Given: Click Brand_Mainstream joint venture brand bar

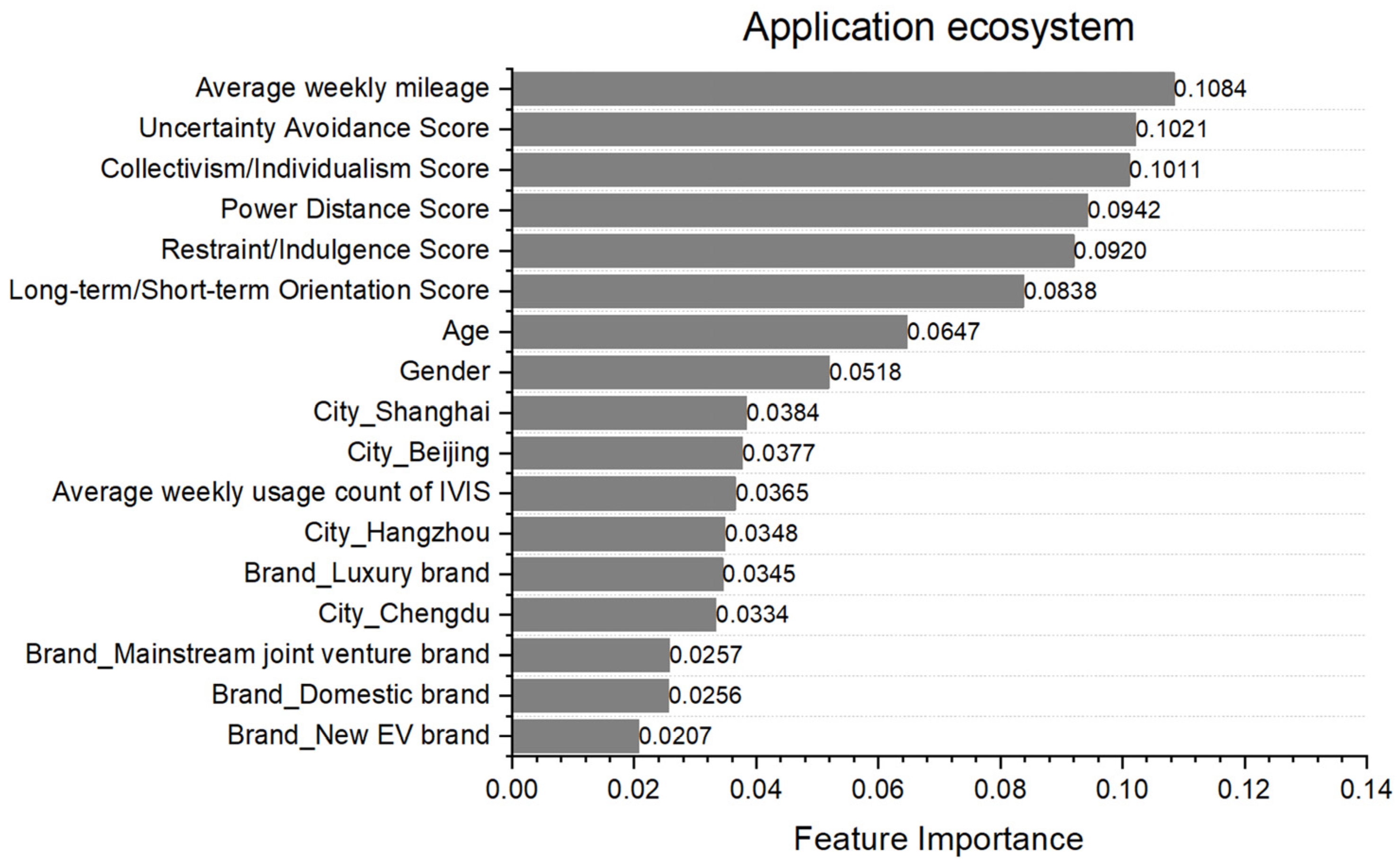Looking at the screenshot, I should click(x=591, y=655).
